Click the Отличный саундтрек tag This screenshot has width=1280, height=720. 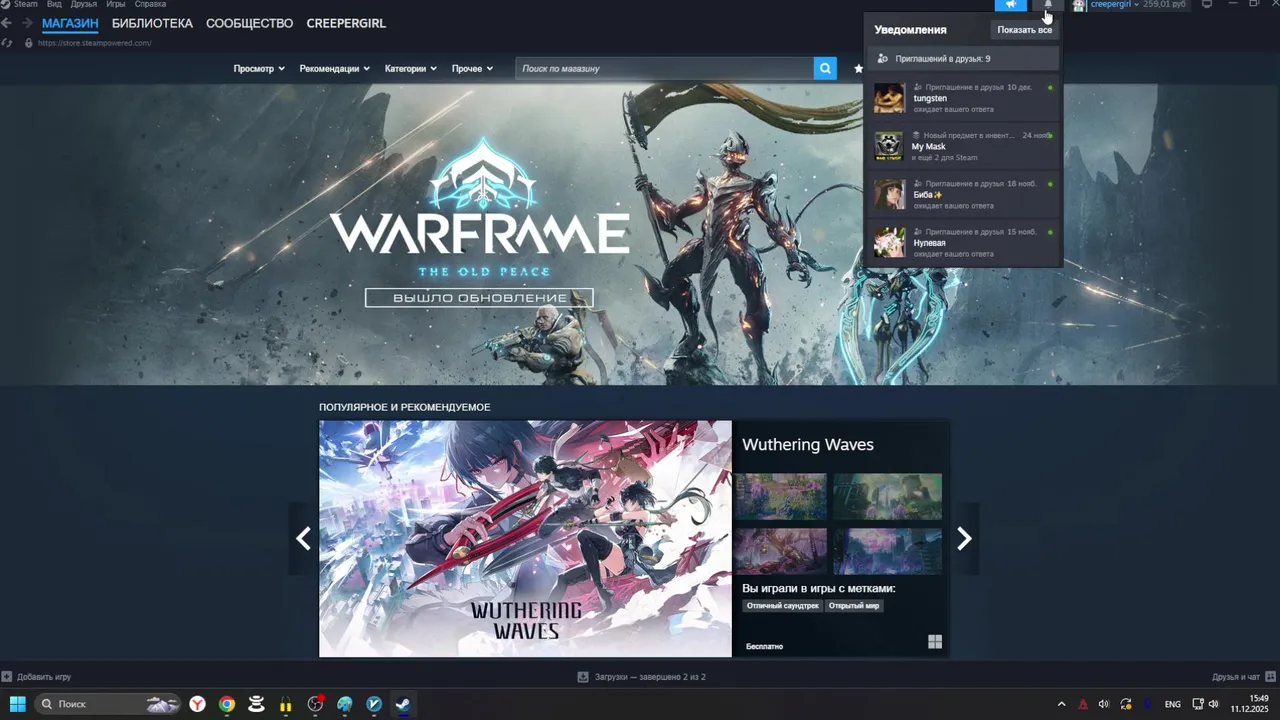pyautogui.click(x=783, y=606)
